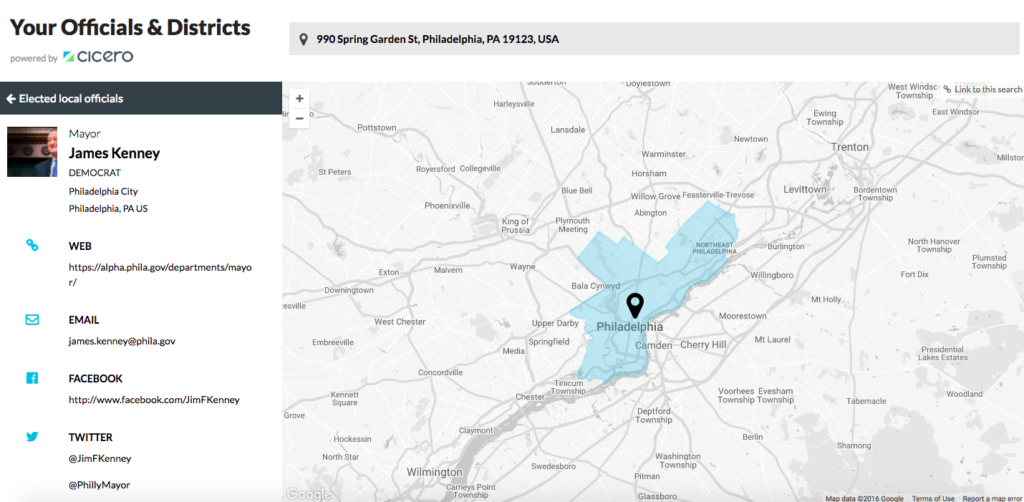Viewport: 1024px width, 502px height.
Task: Click the James Kenney name heading
Action: 114,153
